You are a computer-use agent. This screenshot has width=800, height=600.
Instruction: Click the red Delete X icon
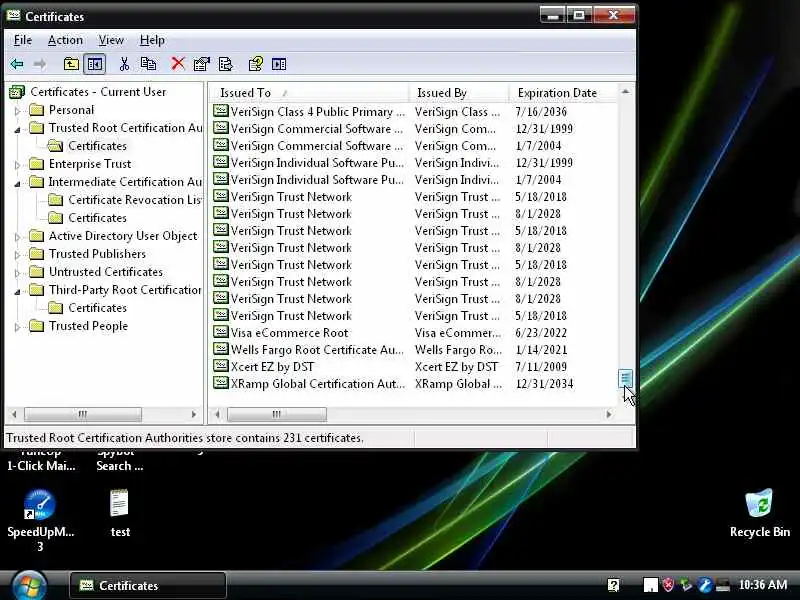pyautogui.click(x=178, y=64)
